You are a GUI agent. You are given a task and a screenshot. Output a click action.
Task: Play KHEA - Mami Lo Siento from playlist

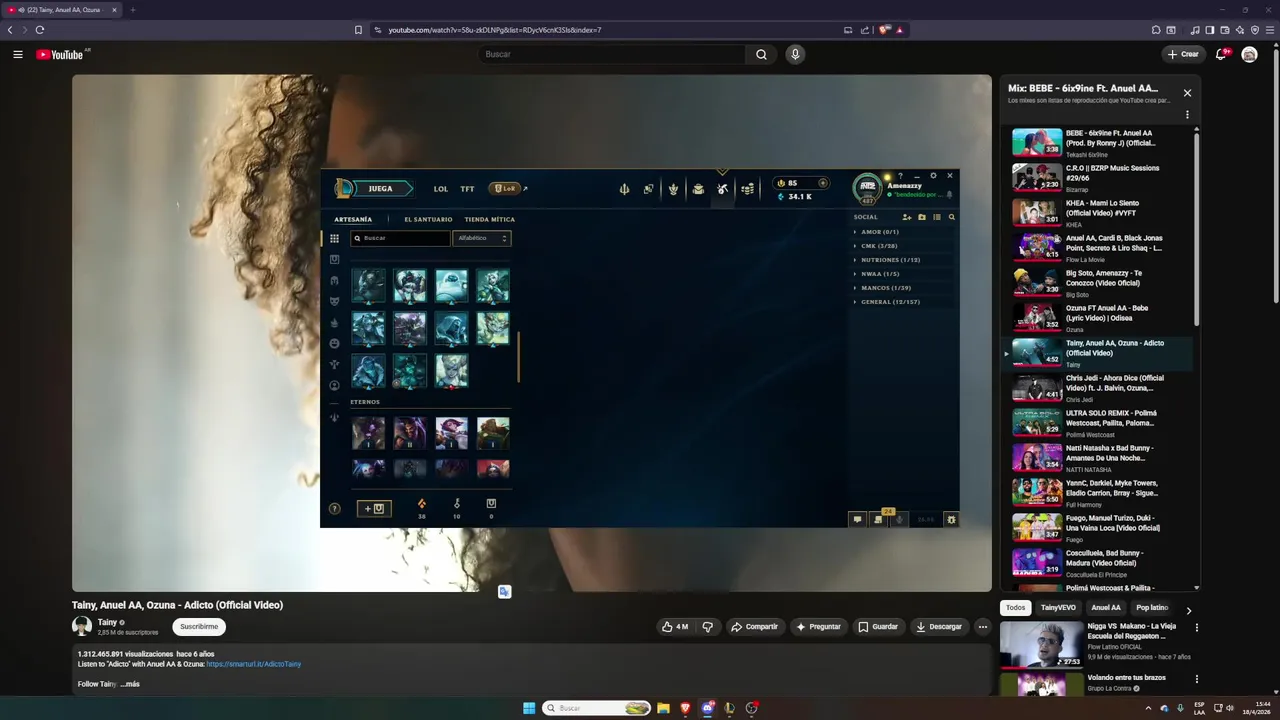coord(1101,213)
